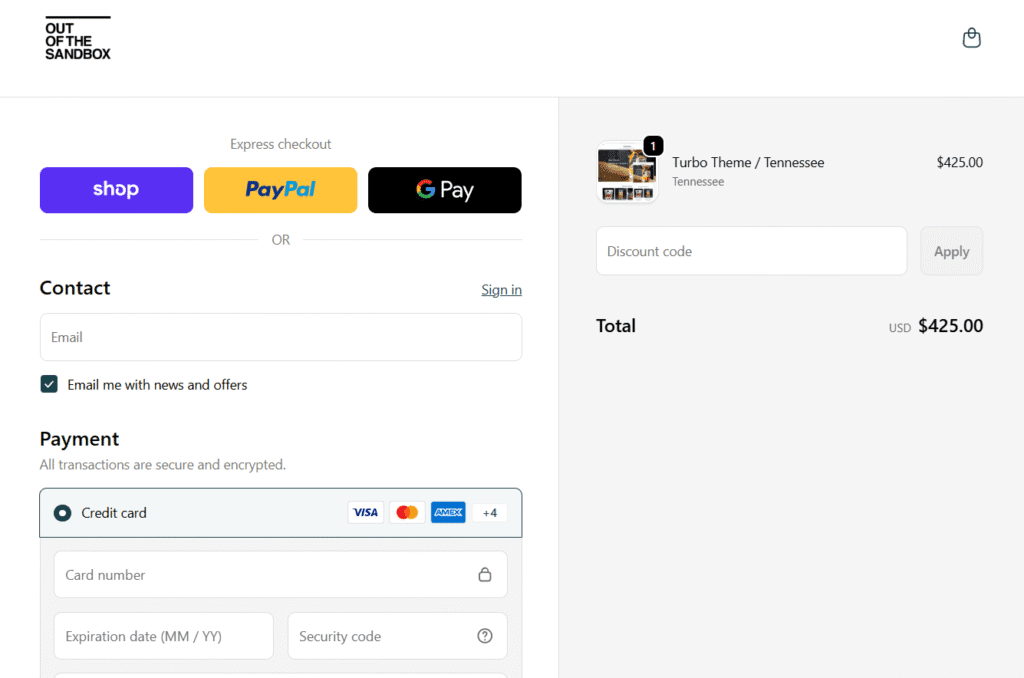Image resolution: width=1024 pixels, height=678 pixels.
Task: Click the Email input field
Action: coord(280,337)
